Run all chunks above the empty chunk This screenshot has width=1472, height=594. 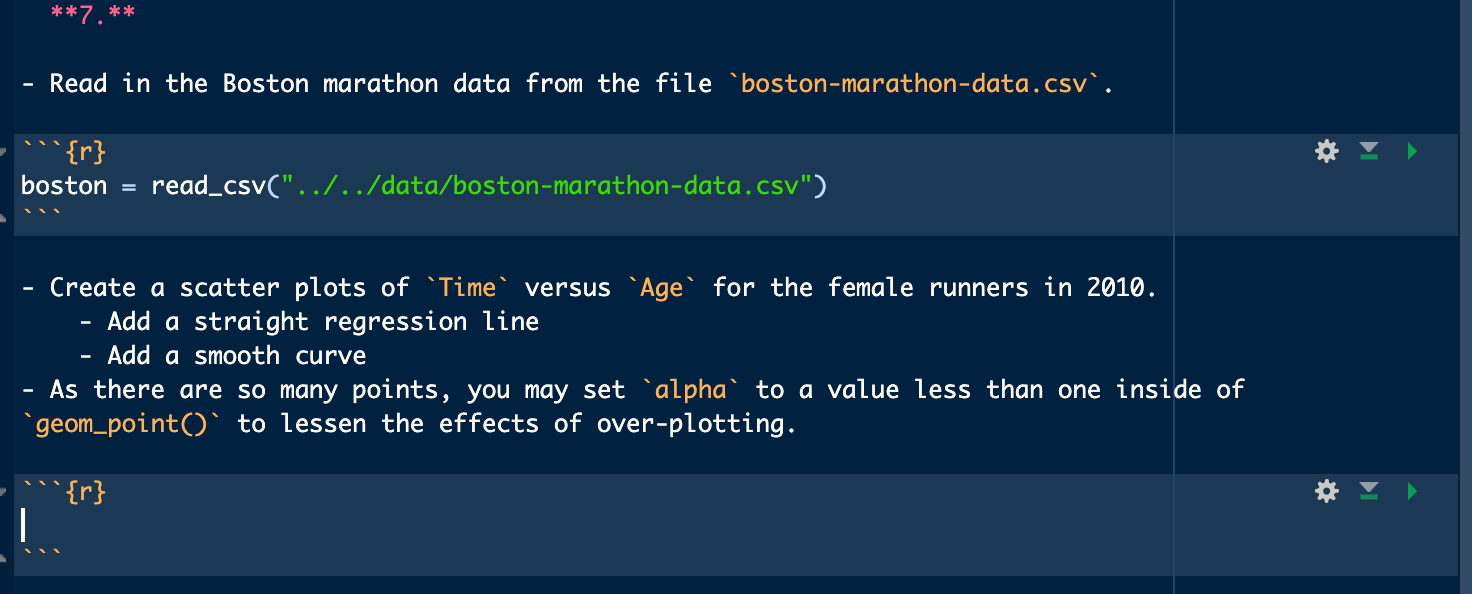[1369, 491]
